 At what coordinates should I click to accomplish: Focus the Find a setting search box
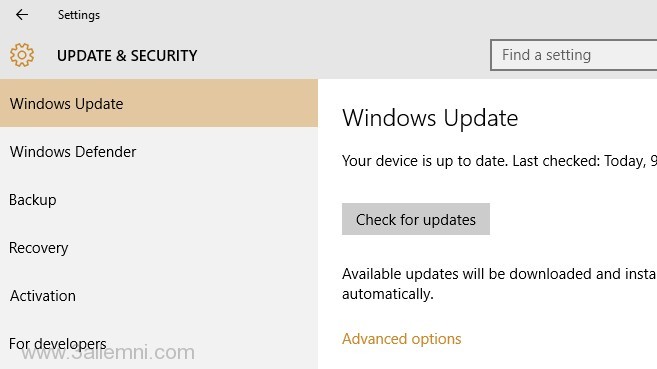pos(574,55)
